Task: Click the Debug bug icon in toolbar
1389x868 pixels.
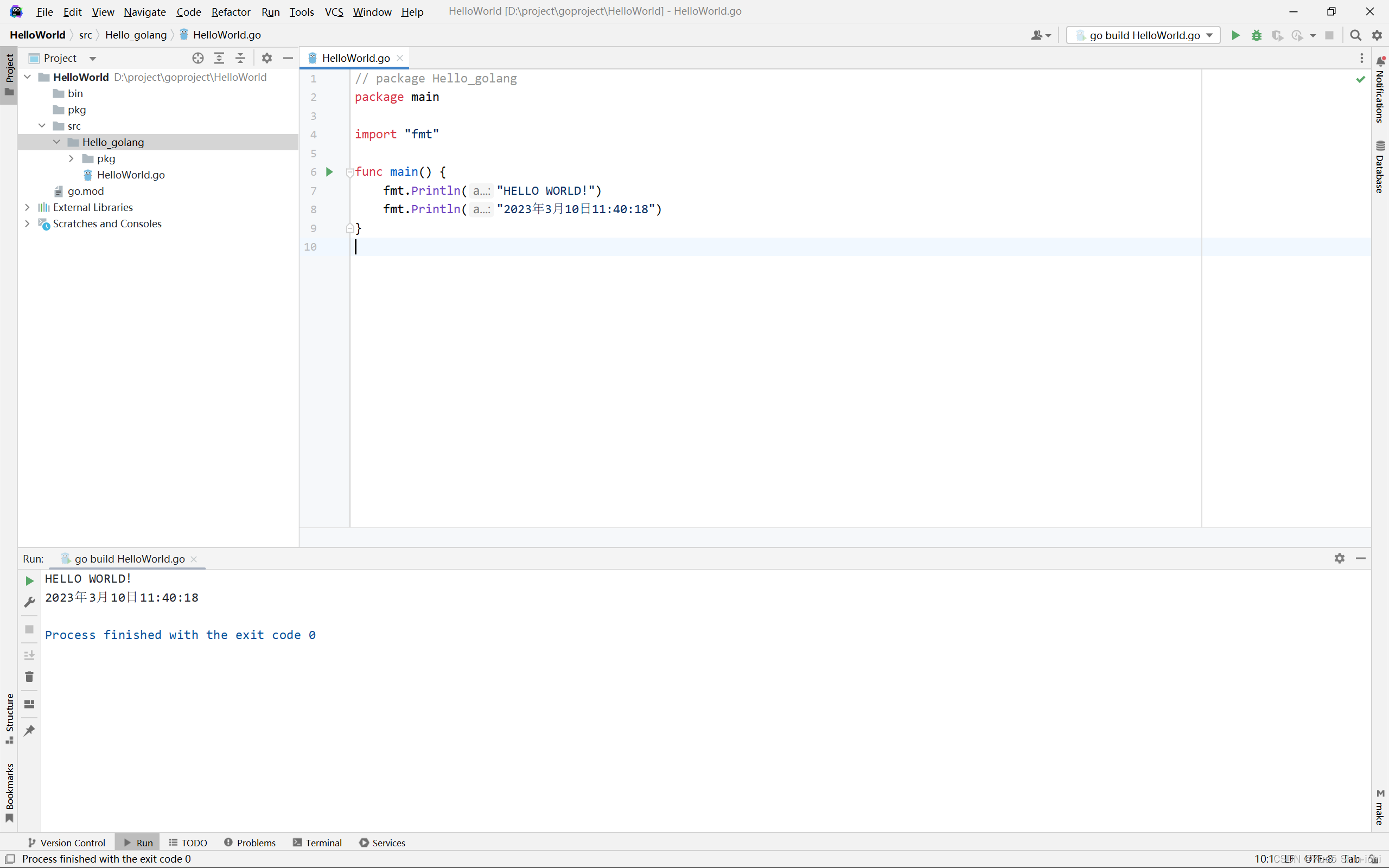Action: (1257, 35)
